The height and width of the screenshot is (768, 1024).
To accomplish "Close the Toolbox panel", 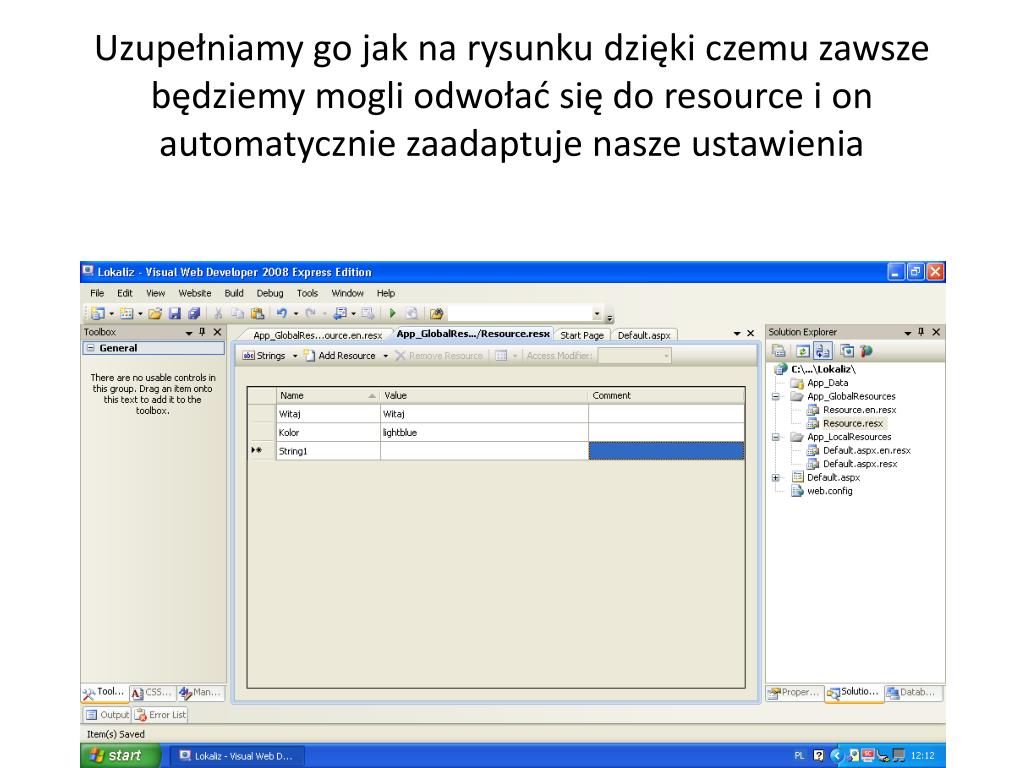I will (217, 332).
